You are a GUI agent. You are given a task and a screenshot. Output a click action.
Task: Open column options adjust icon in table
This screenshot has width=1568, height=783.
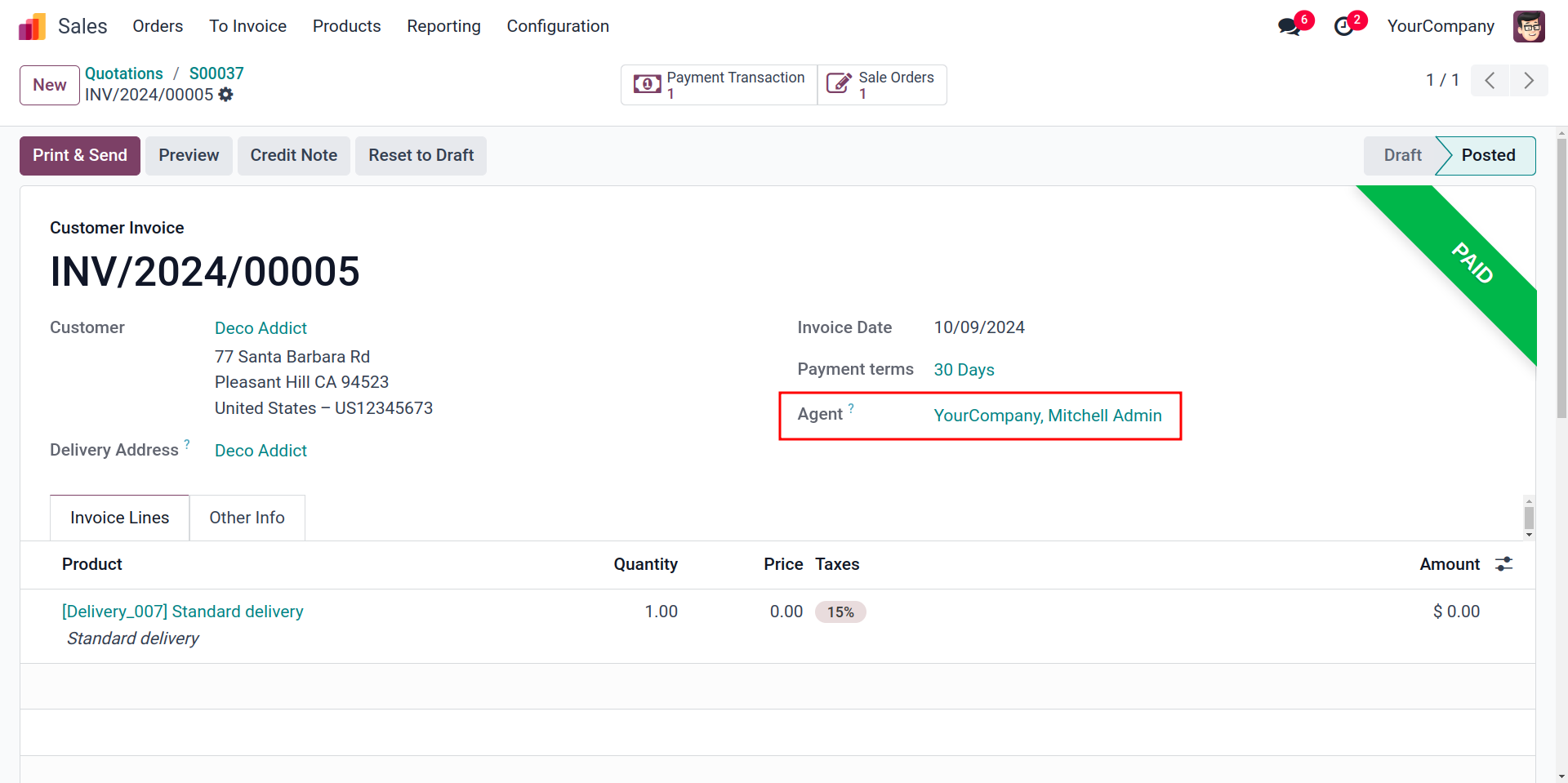(x=1503, y=564)
